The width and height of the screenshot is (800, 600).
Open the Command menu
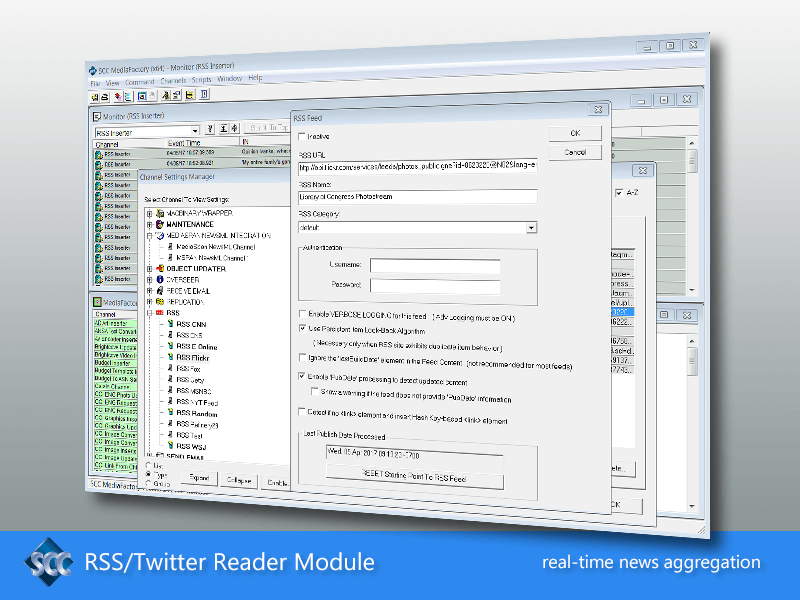(139, 82)
